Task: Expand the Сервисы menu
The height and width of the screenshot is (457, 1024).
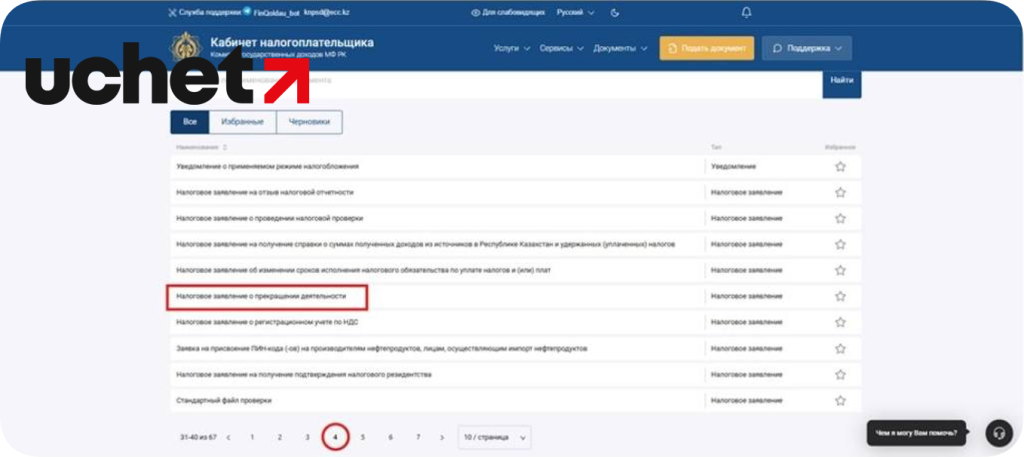Action: (x=562, y=48)
